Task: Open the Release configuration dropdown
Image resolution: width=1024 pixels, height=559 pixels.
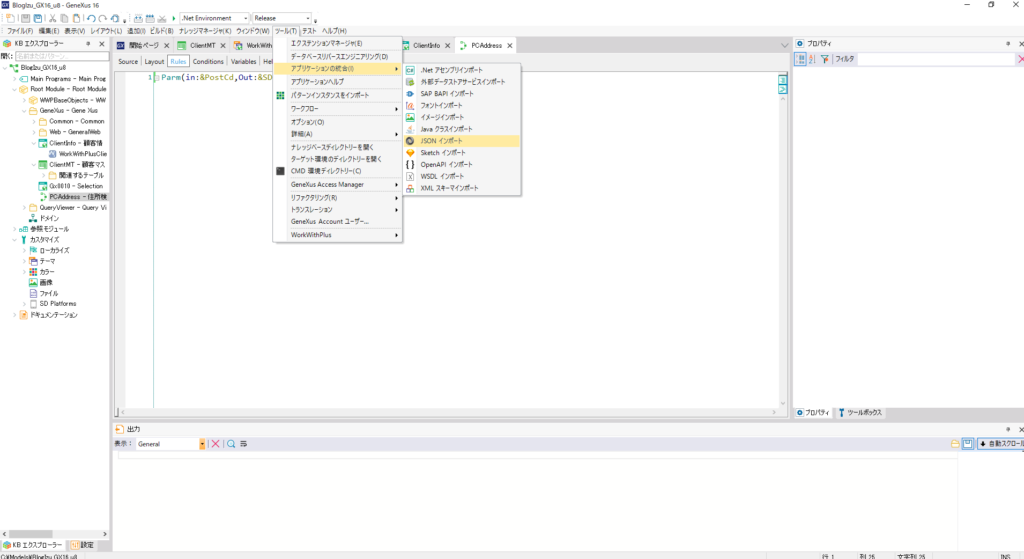Action: coord(308,18)
